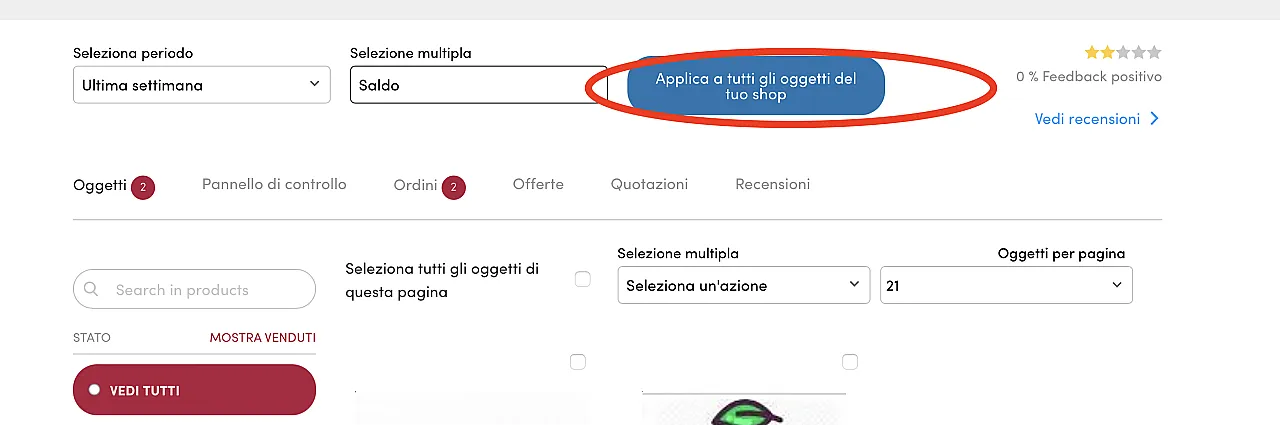
Task: Click the Saldo selection field
Action: click(x=465, y=85)
